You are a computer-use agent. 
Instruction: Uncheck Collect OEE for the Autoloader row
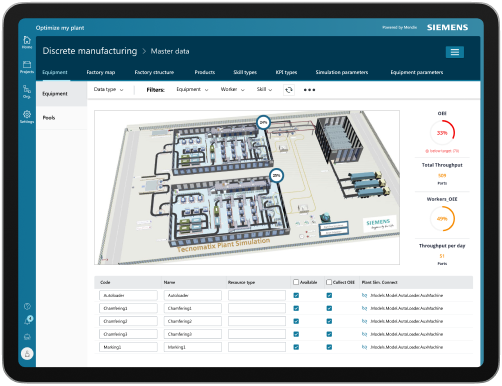click(329, 295)
